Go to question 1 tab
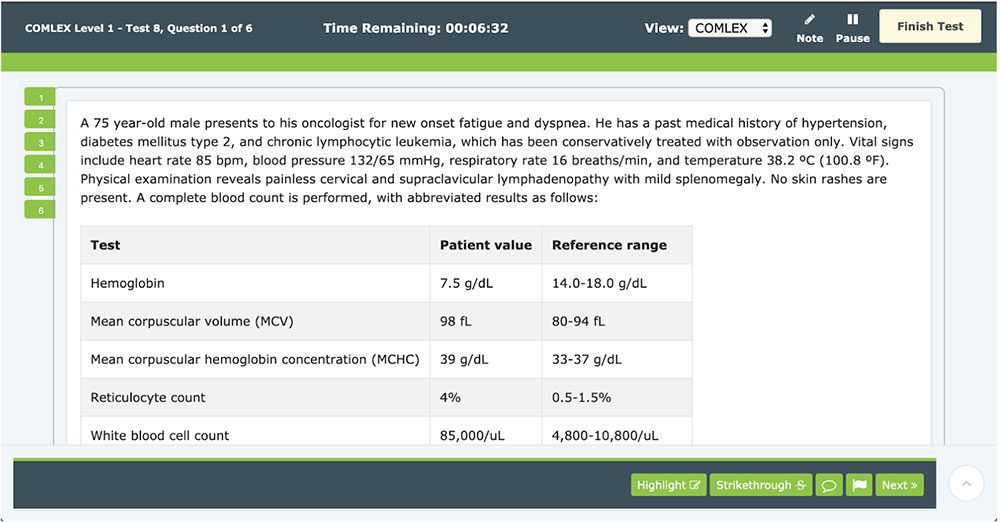The image size is (1000, 522). [x=40, y=98]
